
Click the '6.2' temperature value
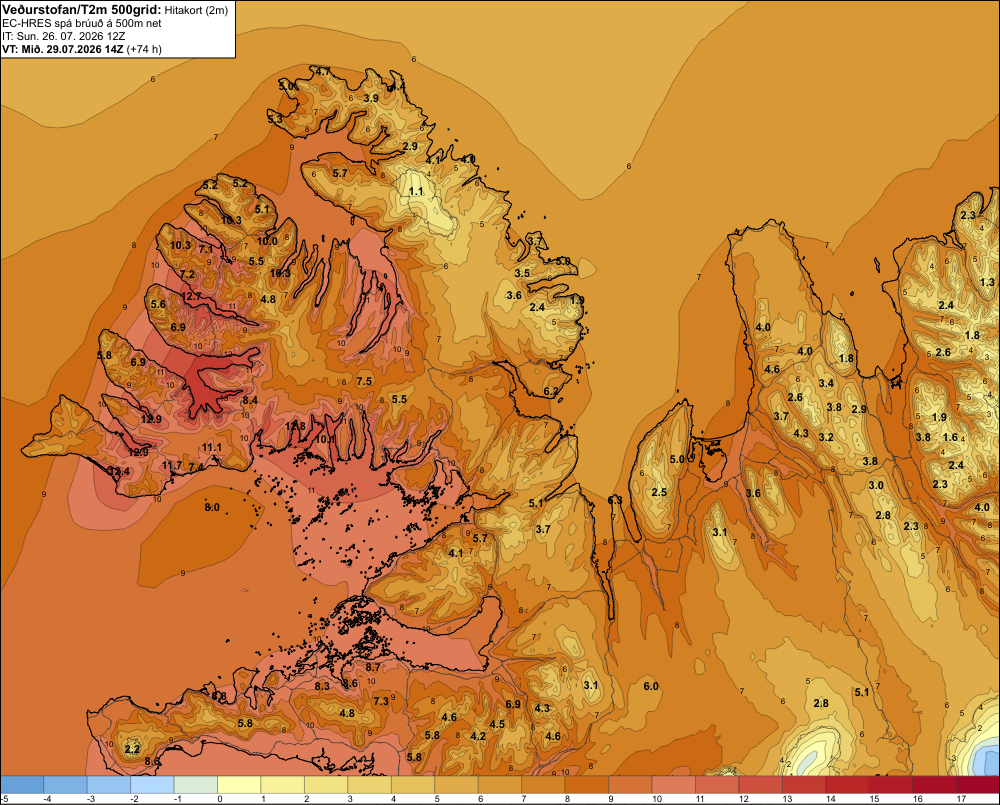pos(551,391)
